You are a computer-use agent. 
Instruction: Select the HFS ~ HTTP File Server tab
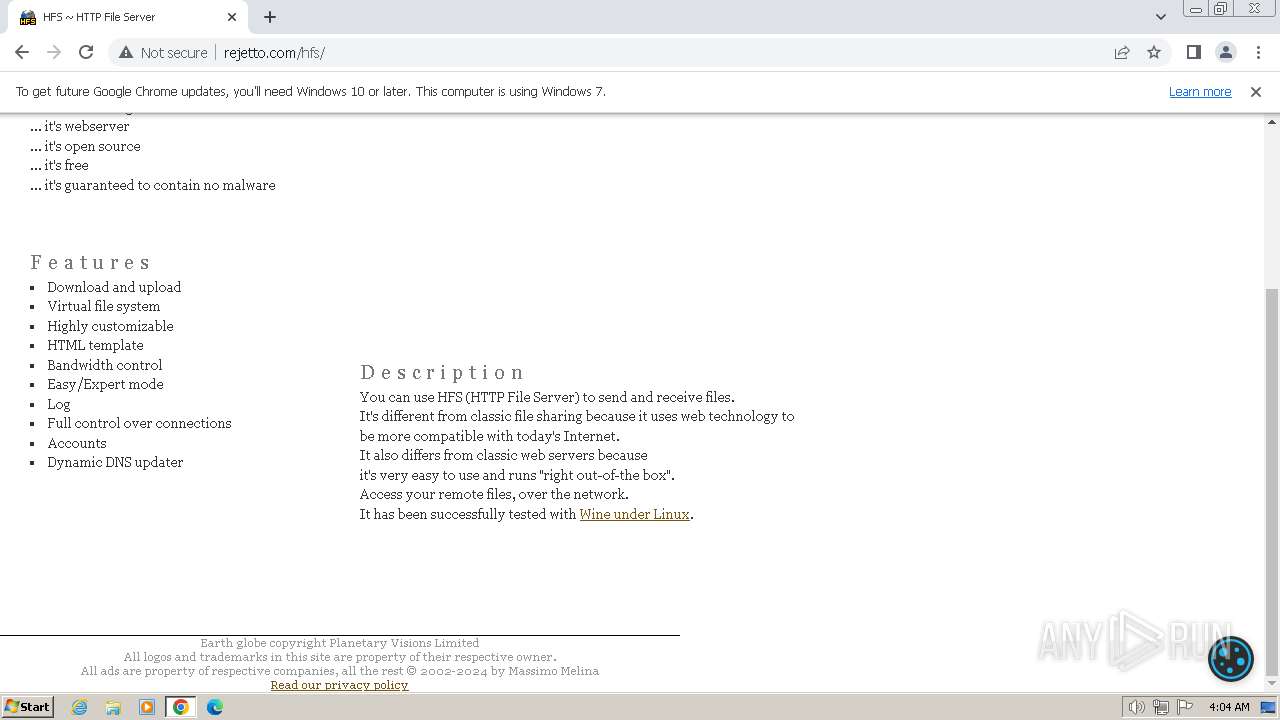(x=127, y=17)
